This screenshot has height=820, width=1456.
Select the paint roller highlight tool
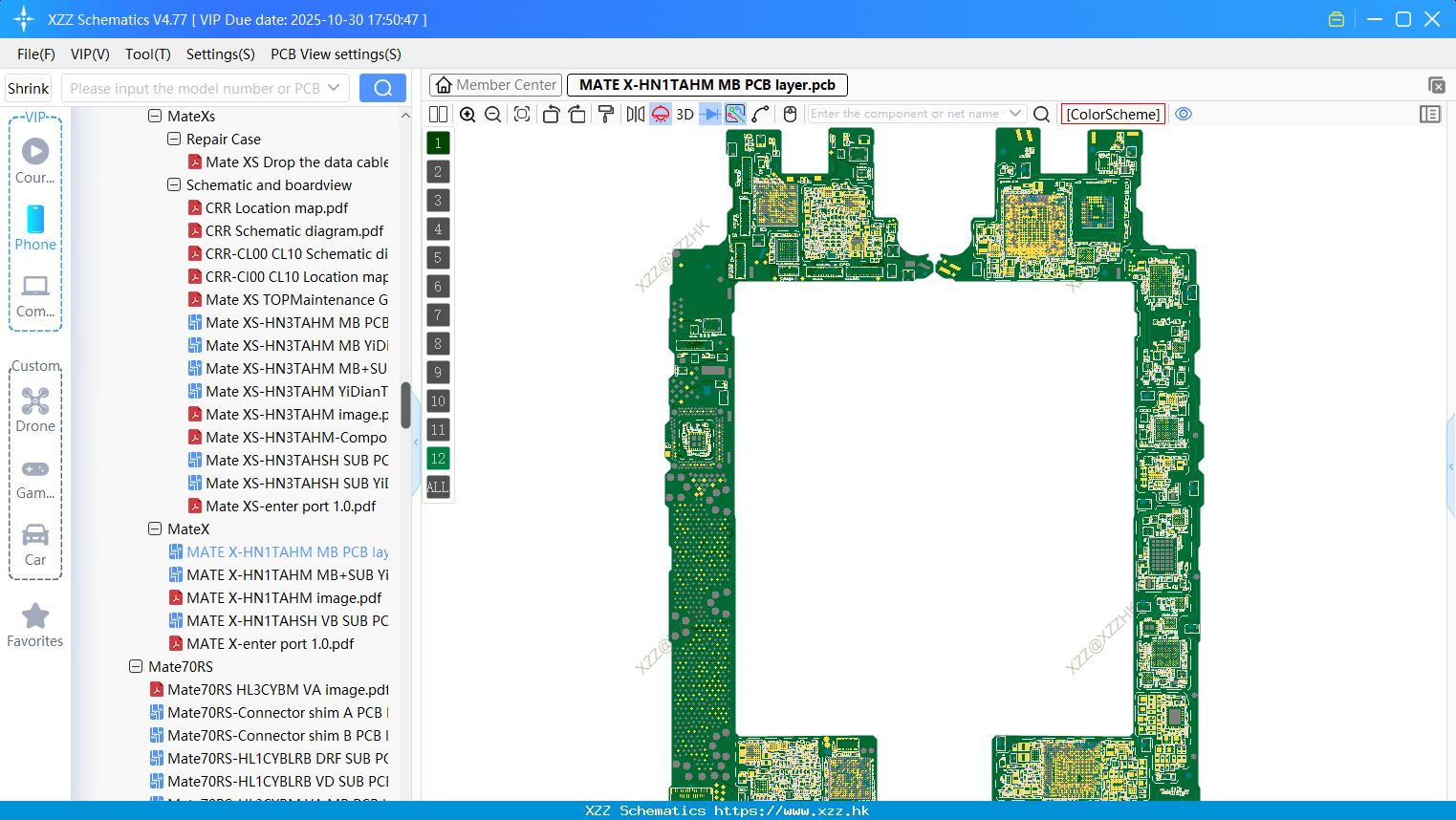pos(605,114)
